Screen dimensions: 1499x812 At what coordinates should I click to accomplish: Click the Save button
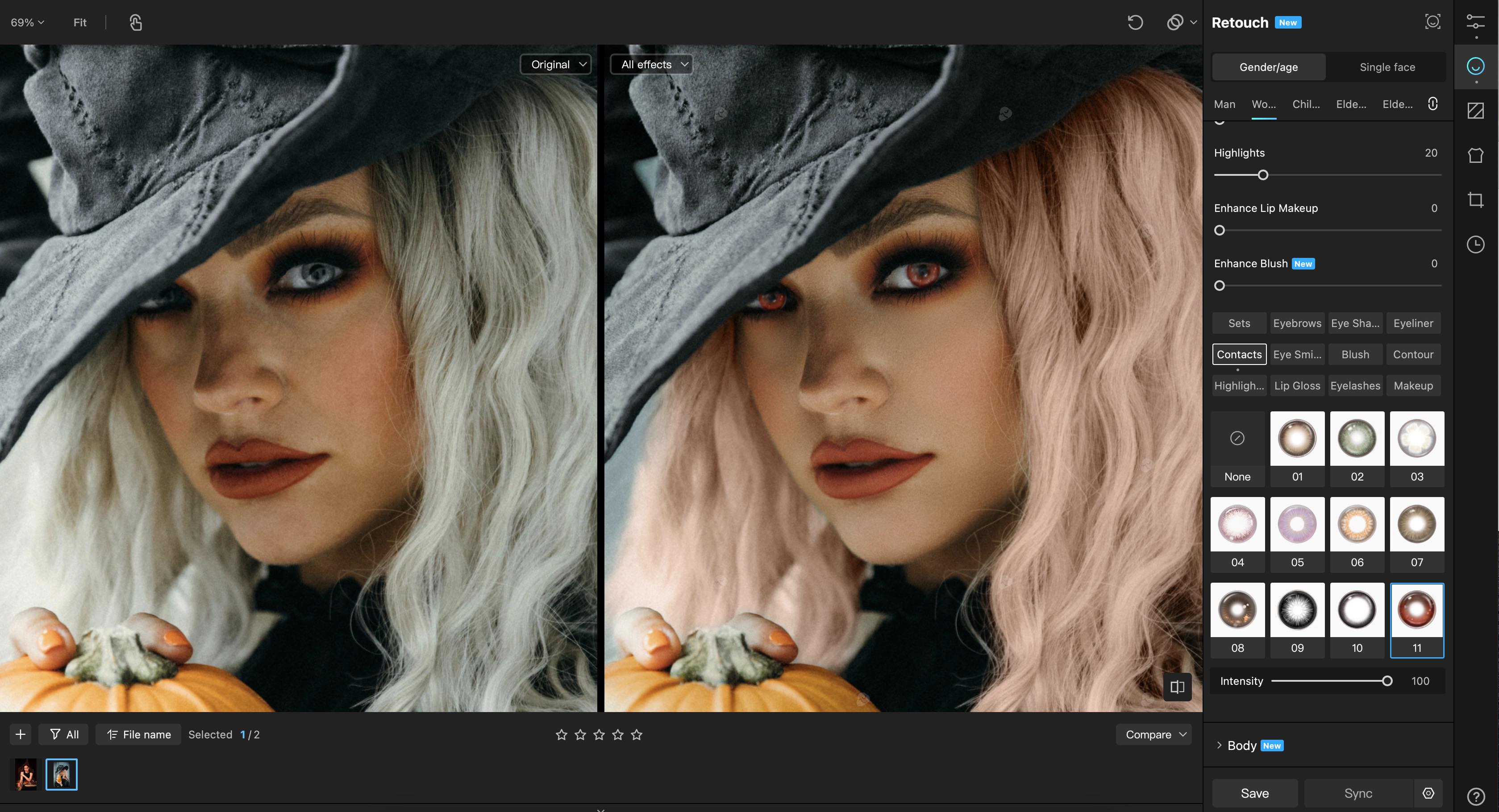pos(1254,793)
